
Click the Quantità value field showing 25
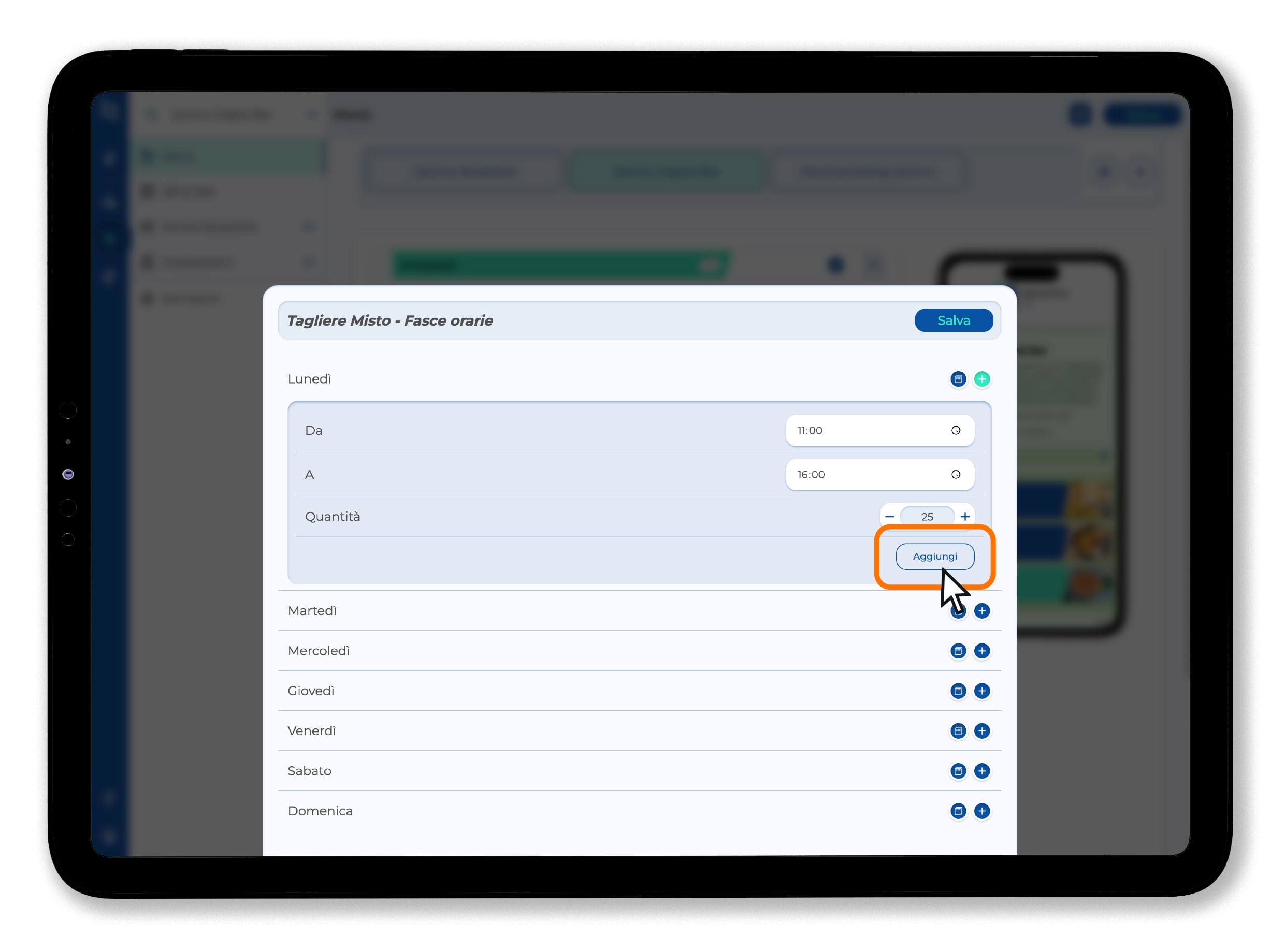pyautogui.click(x=927, y=516)
